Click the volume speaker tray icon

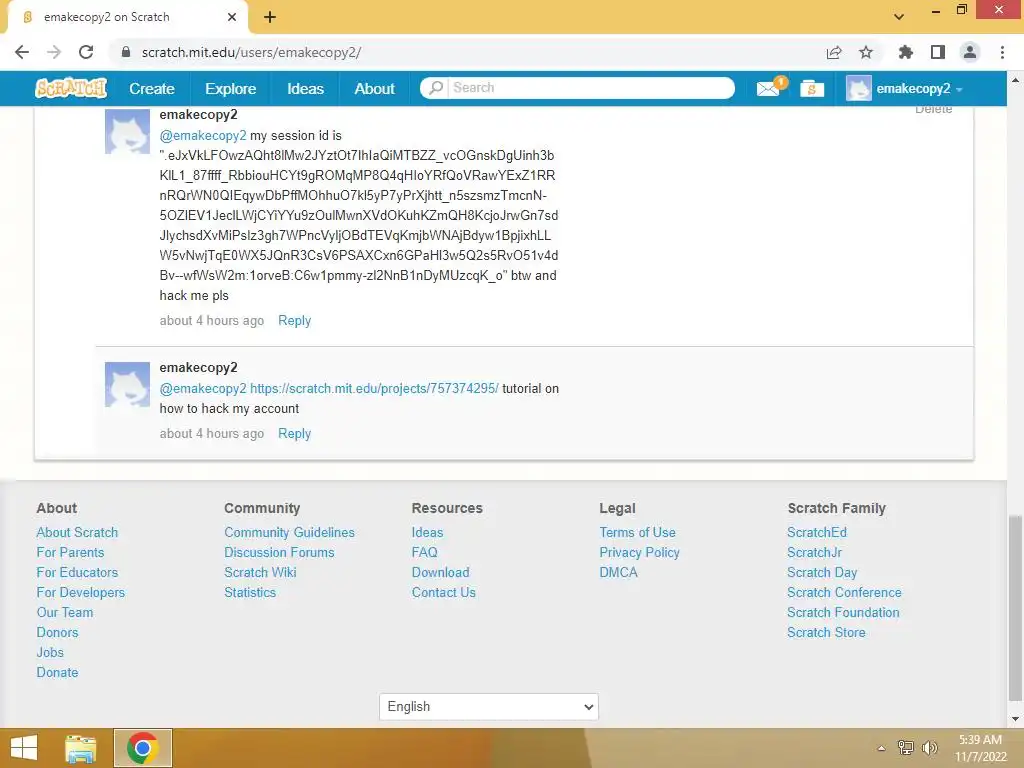click(929, 748)
